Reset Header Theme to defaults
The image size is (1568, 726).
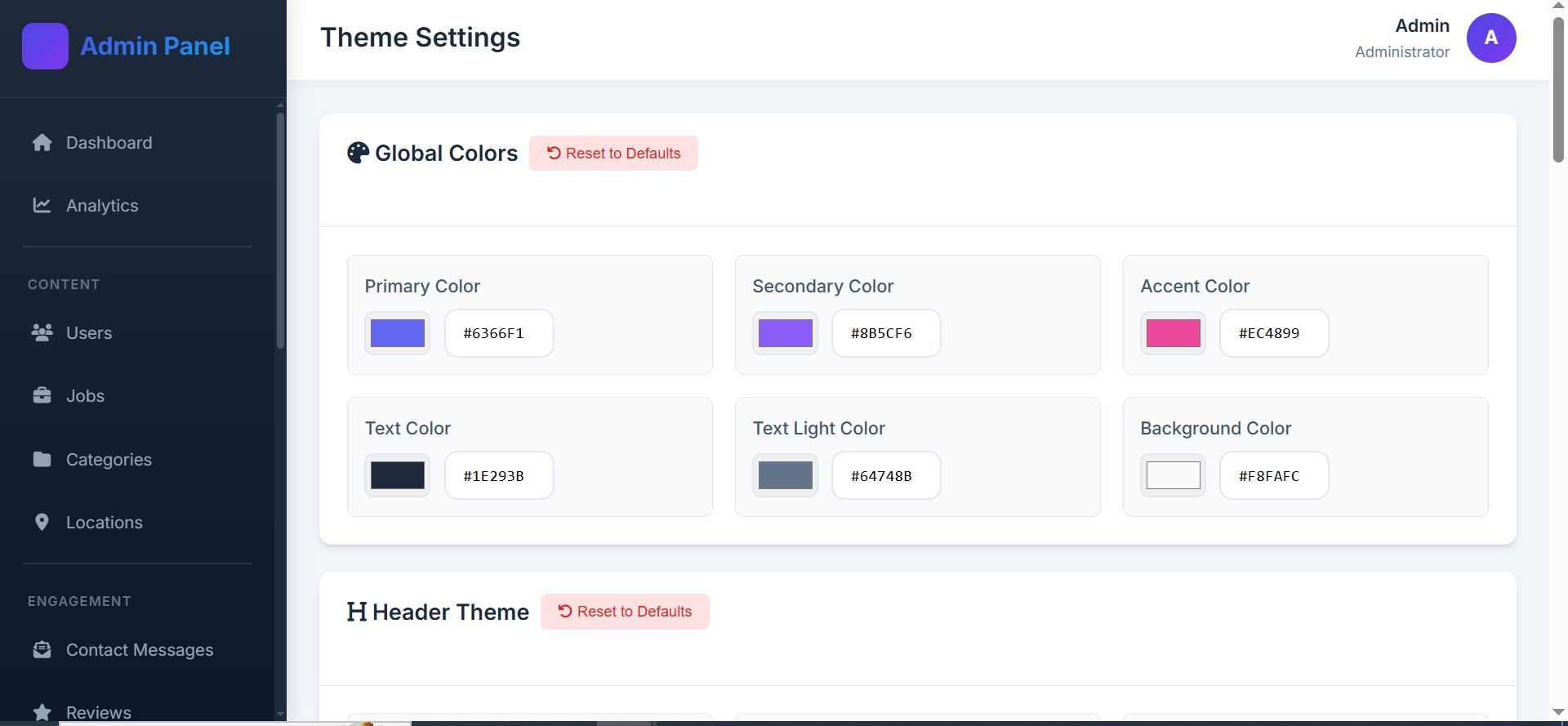coord(625,612)
